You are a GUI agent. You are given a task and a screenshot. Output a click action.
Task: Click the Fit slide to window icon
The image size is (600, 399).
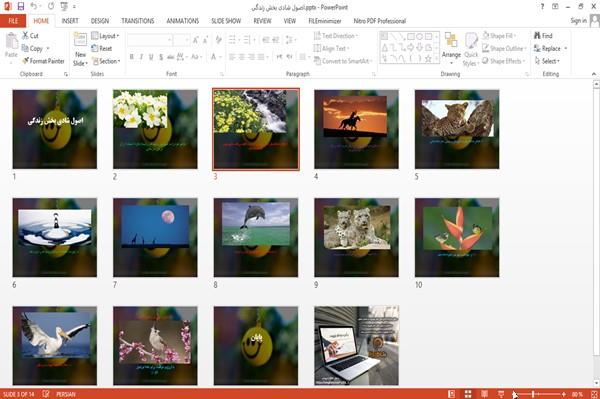pos(594,394)
